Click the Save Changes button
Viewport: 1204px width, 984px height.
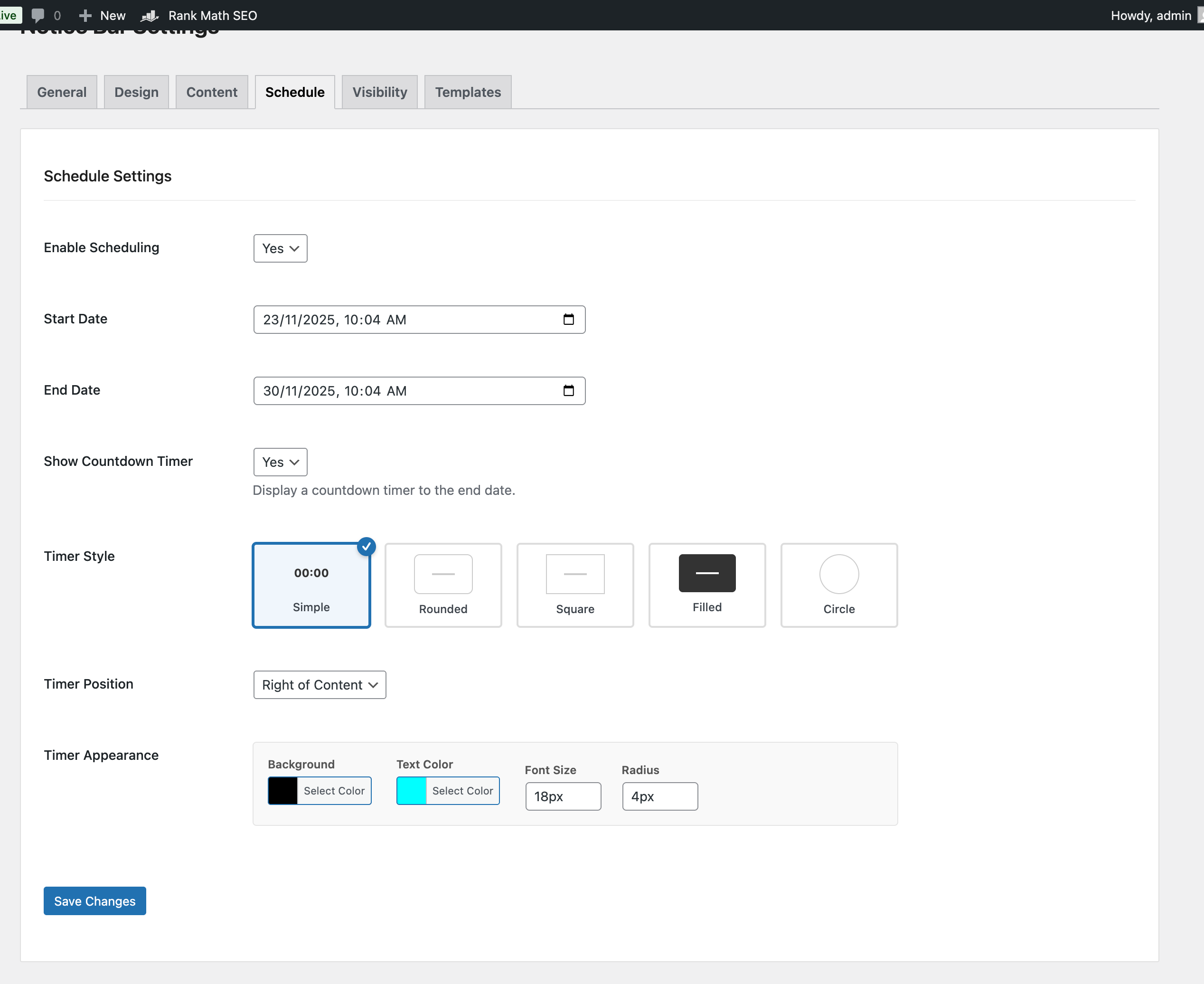tap(94, 901)
